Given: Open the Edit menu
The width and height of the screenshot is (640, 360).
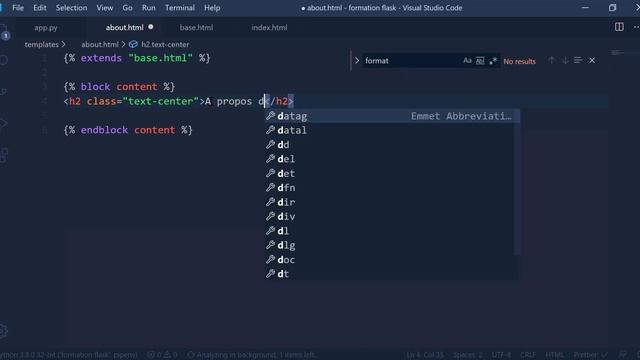Looking at the screenshot, I should (x=40, y=8).
